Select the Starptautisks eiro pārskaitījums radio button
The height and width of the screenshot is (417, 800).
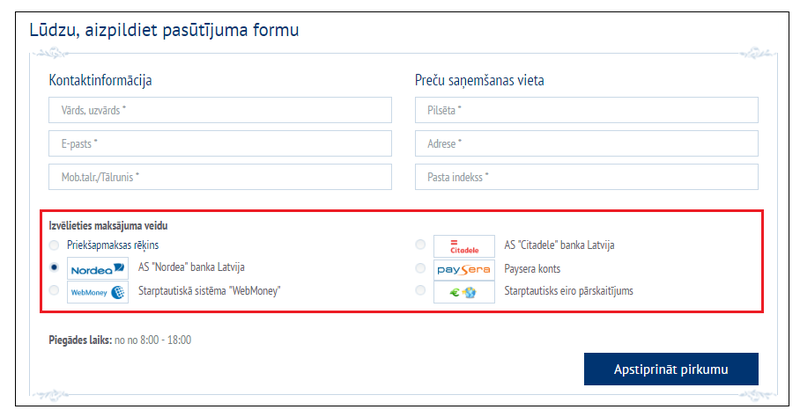click(x=421, y=292)
